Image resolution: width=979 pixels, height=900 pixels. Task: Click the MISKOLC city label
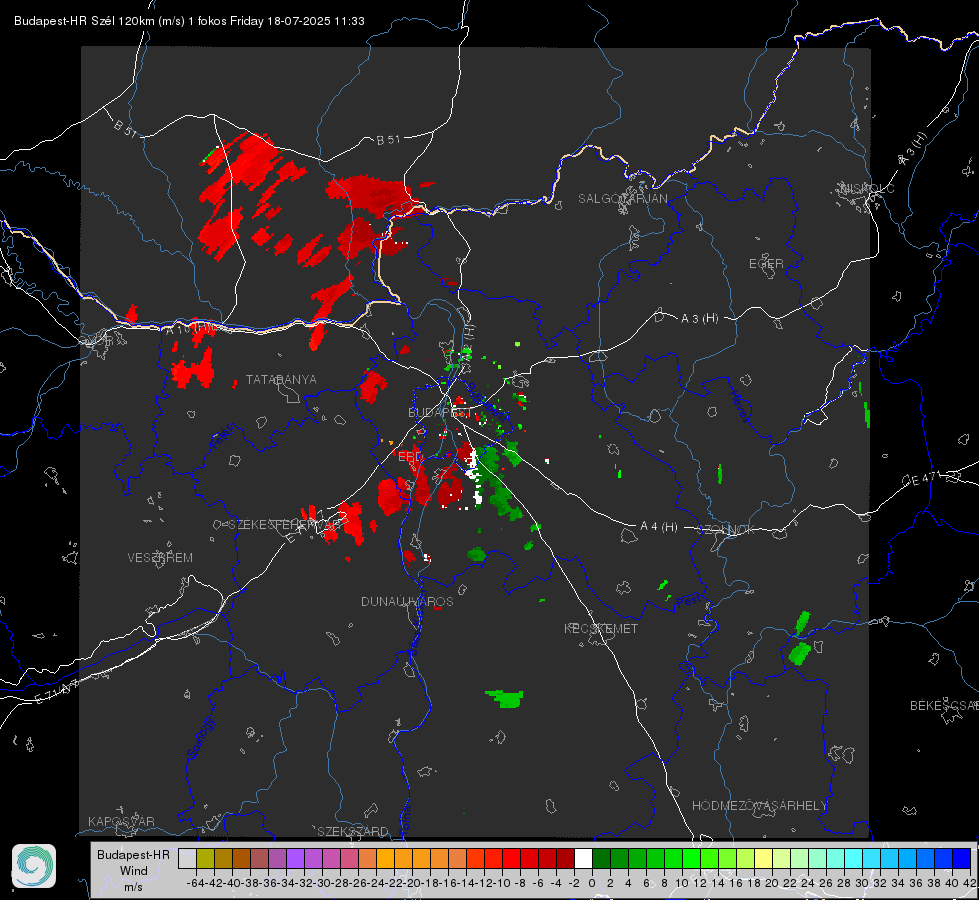(x=868, y=188)
